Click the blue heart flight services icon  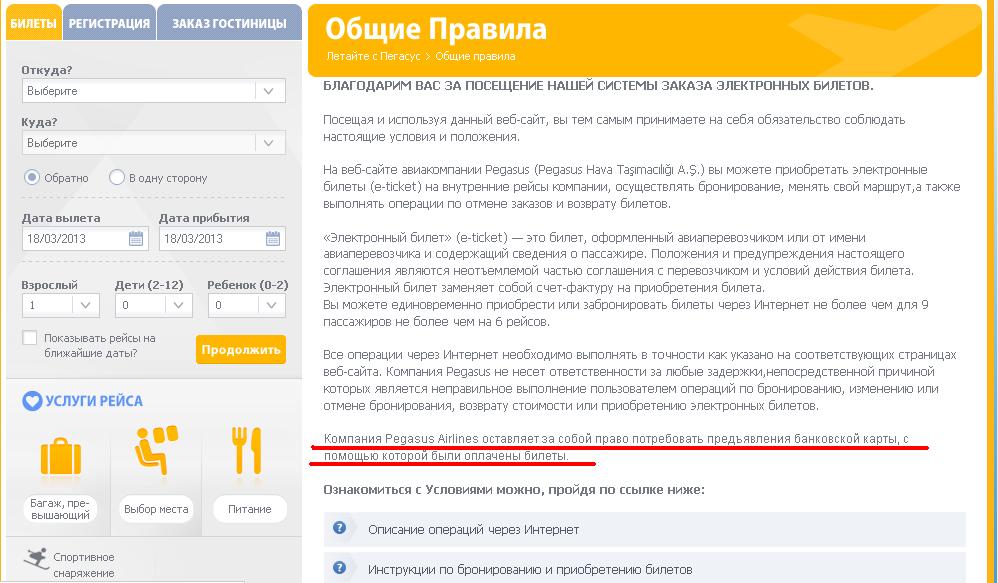pyautogui.click(x=32, y=401)
